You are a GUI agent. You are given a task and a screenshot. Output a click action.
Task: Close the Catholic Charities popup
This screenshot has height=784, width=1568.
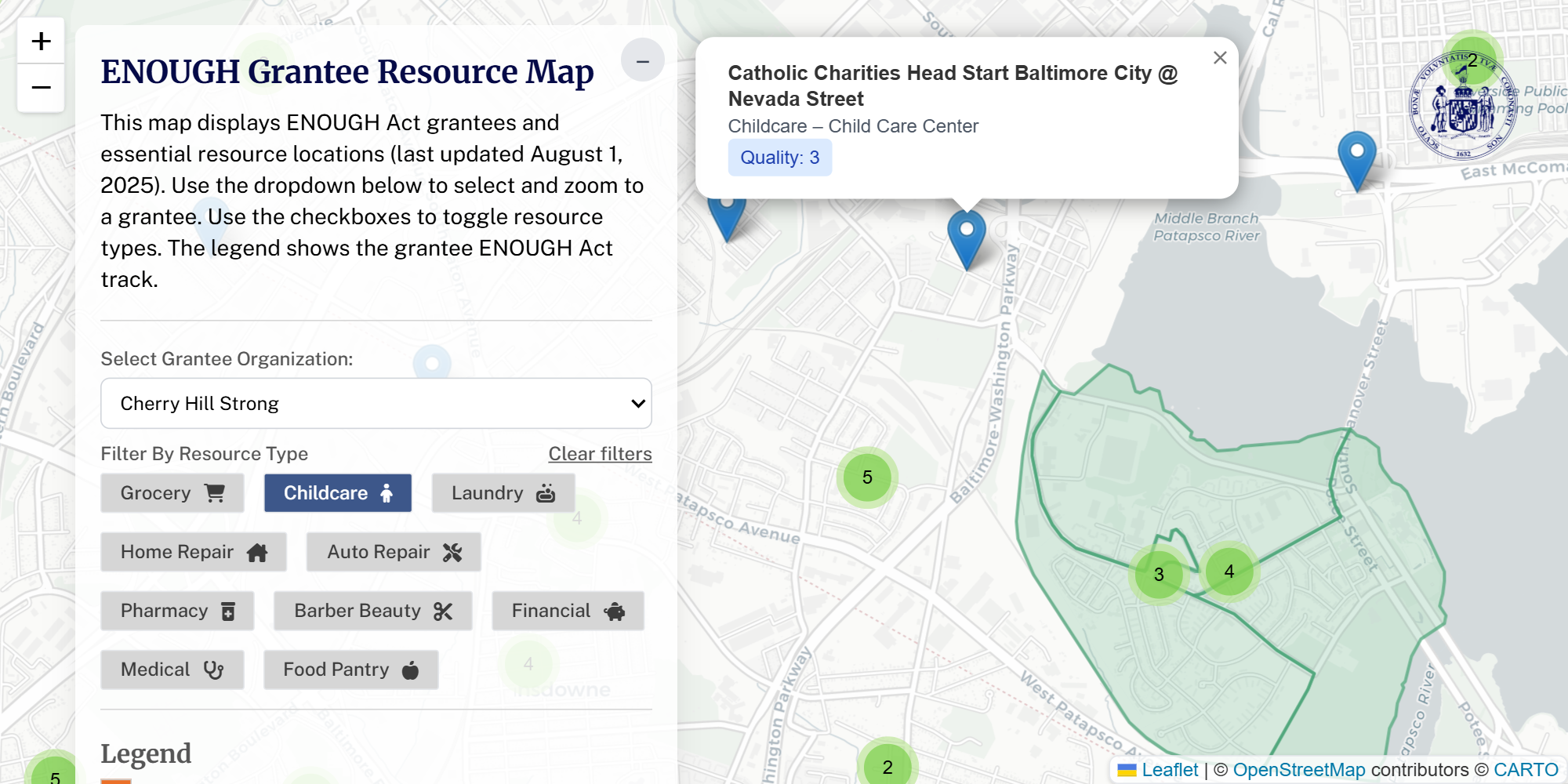(x=1219, y=58)
